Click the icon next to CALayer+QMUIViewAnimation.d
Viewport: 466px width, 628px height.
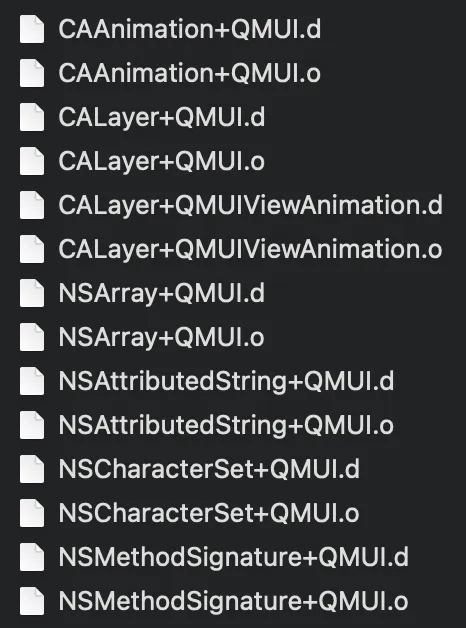[32, 205]
